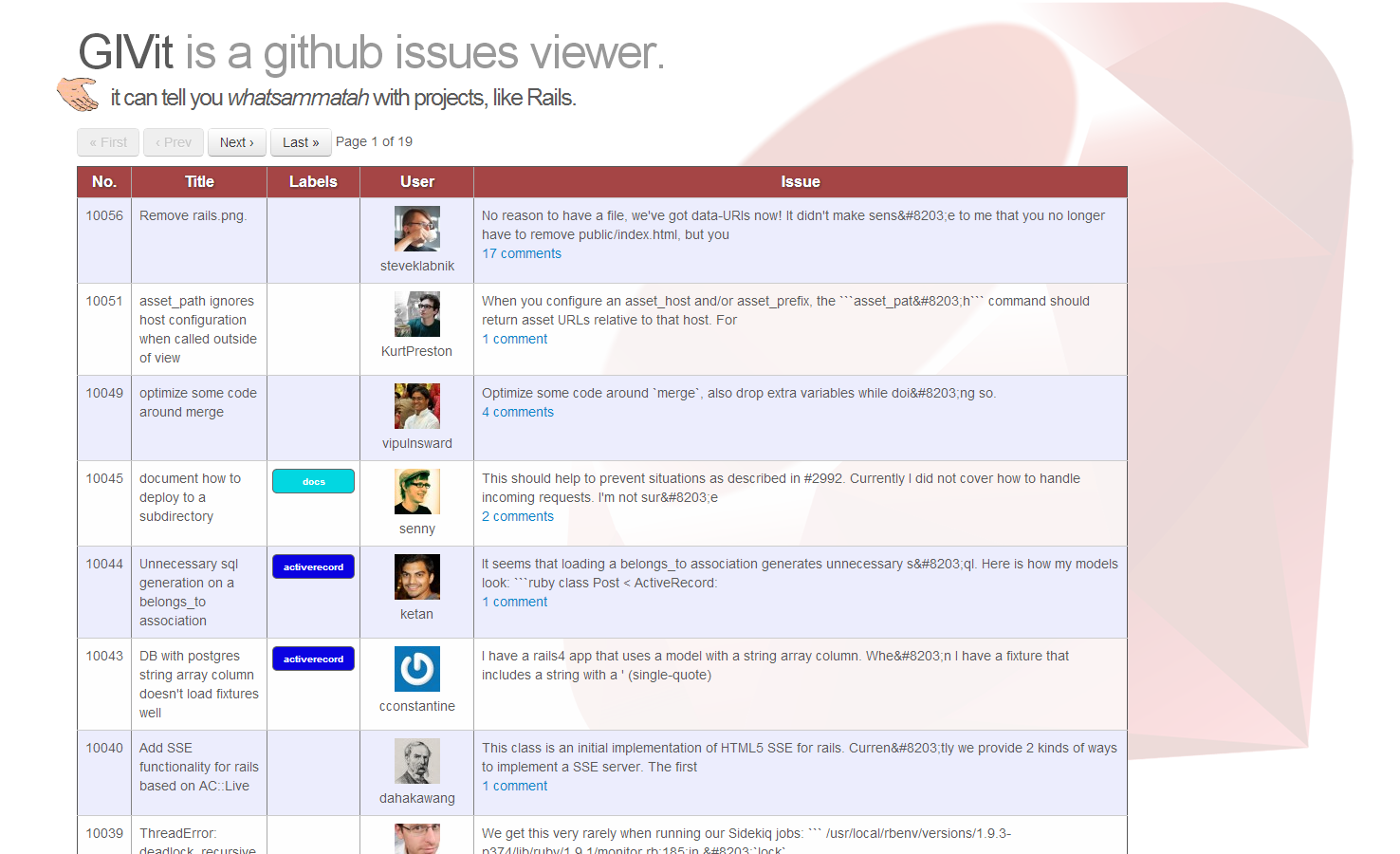1400x854 pixels.
Task: Click steveklabnik's avatar icon
Action: [416, 228]
